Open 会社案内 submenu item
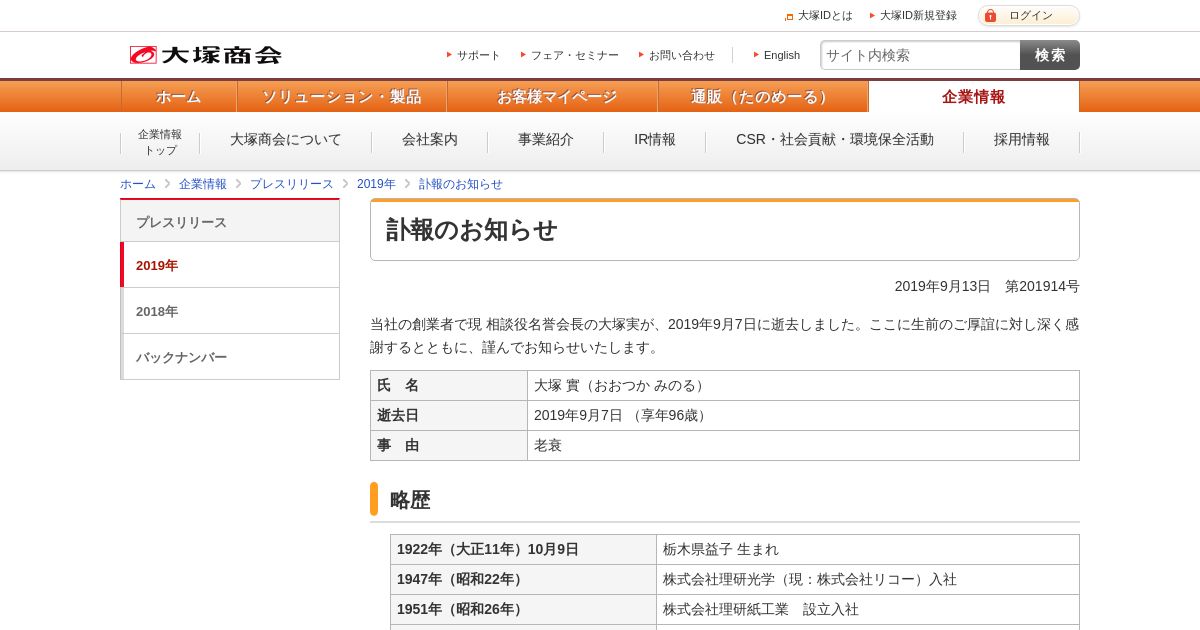 (430, 140)
